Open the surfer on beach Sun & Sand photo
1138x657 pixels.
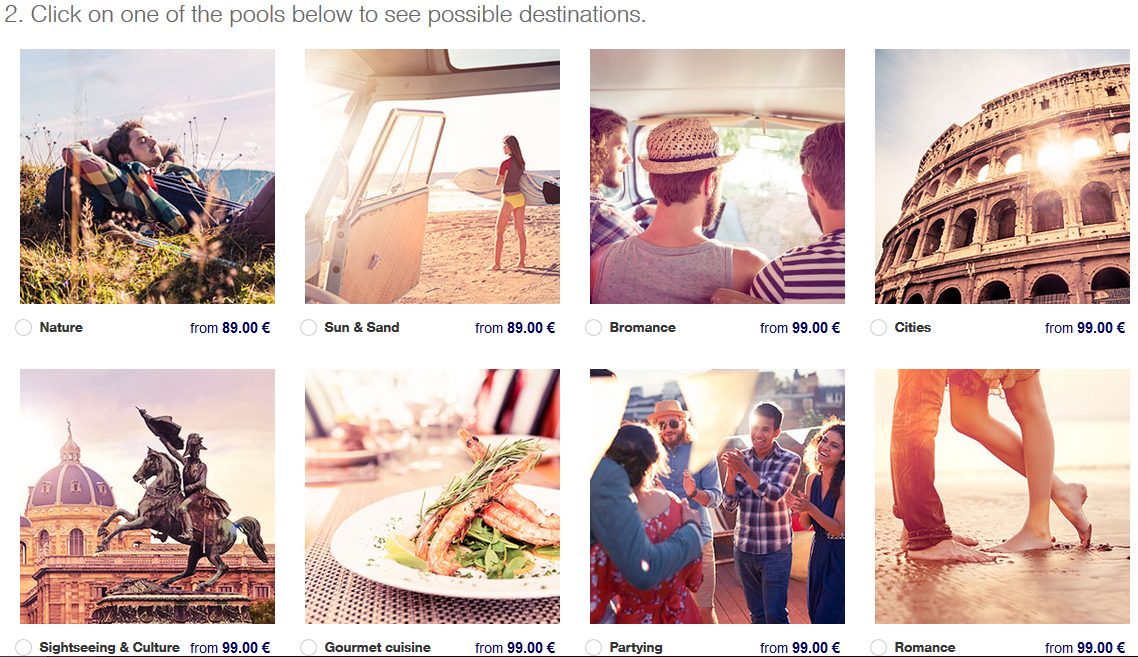click(x=433, y=176)
